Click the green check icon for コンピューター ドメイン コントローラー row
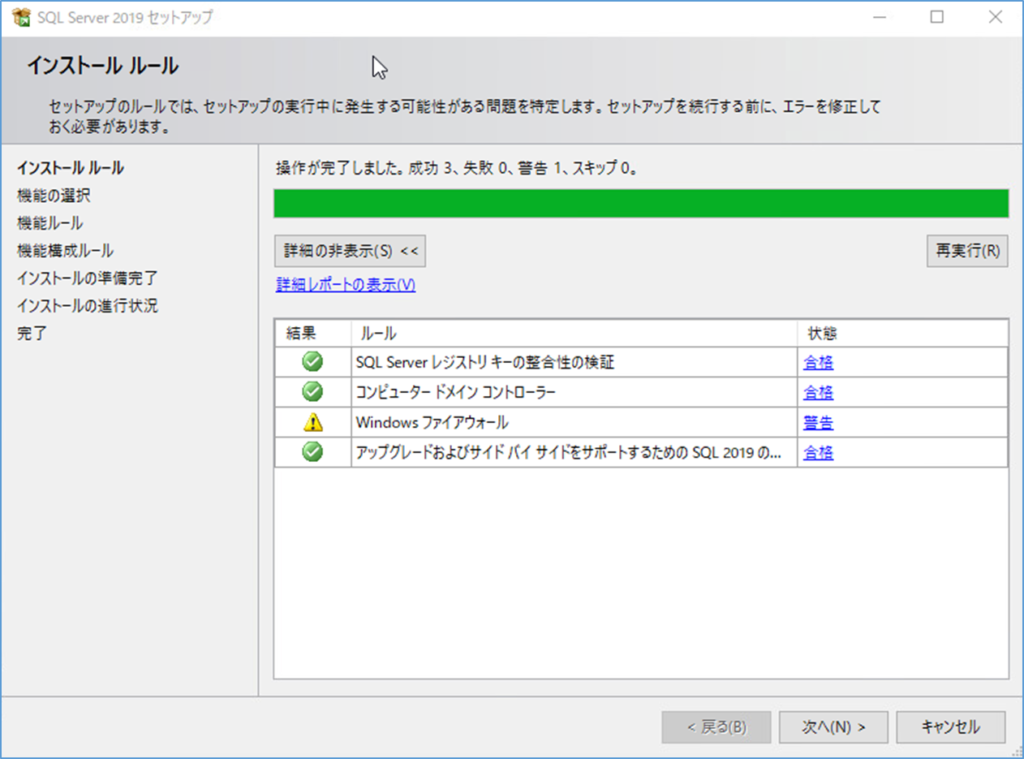1024x759 pixels. [x=313, y=391]
